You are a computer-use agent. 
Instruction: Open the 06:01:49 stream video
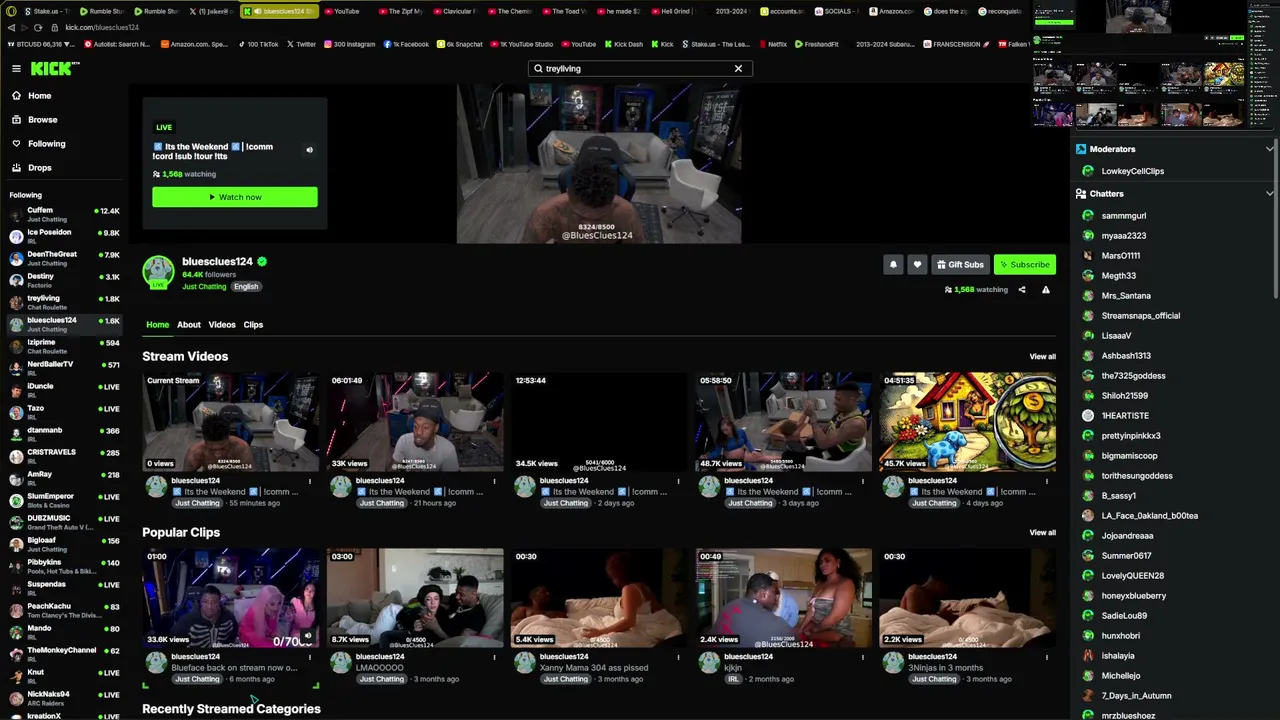(415, 422)
